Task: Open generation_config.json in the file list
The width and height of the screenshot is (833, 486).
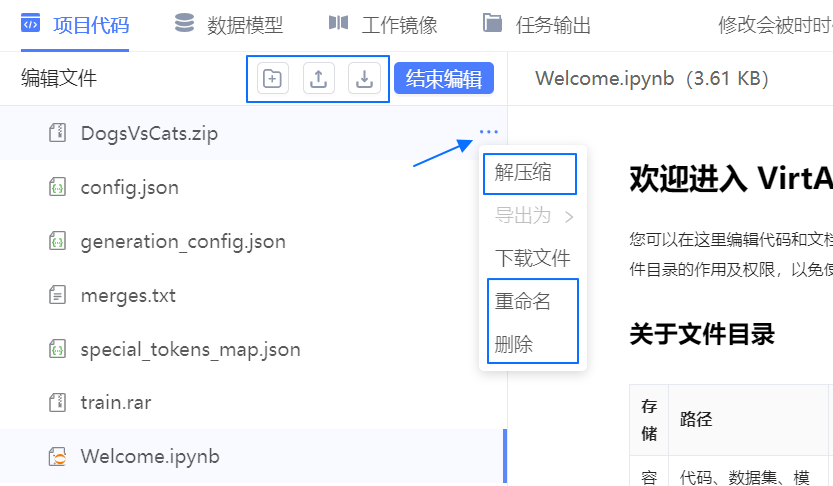Action: coord(183,241)
